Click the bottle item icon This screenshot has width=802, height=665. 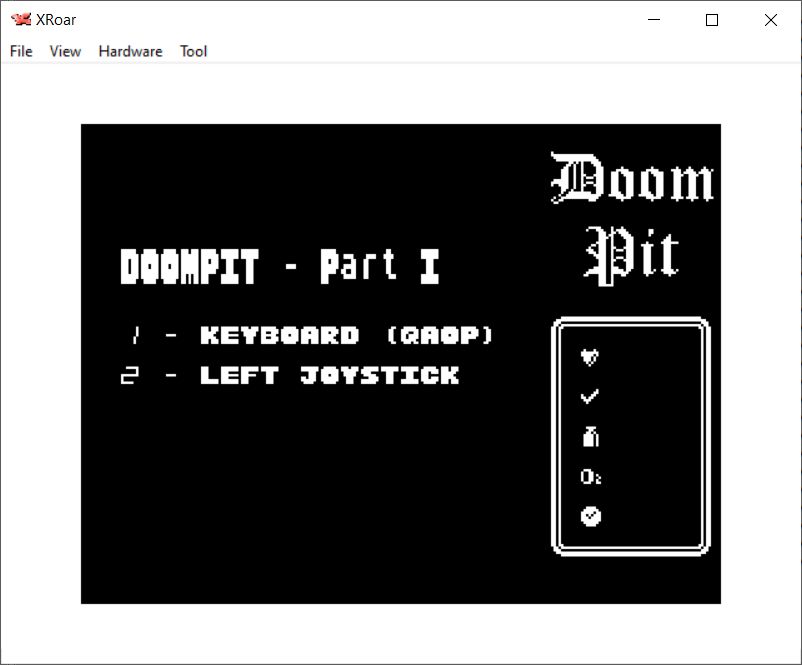click(x=590, y=436)
